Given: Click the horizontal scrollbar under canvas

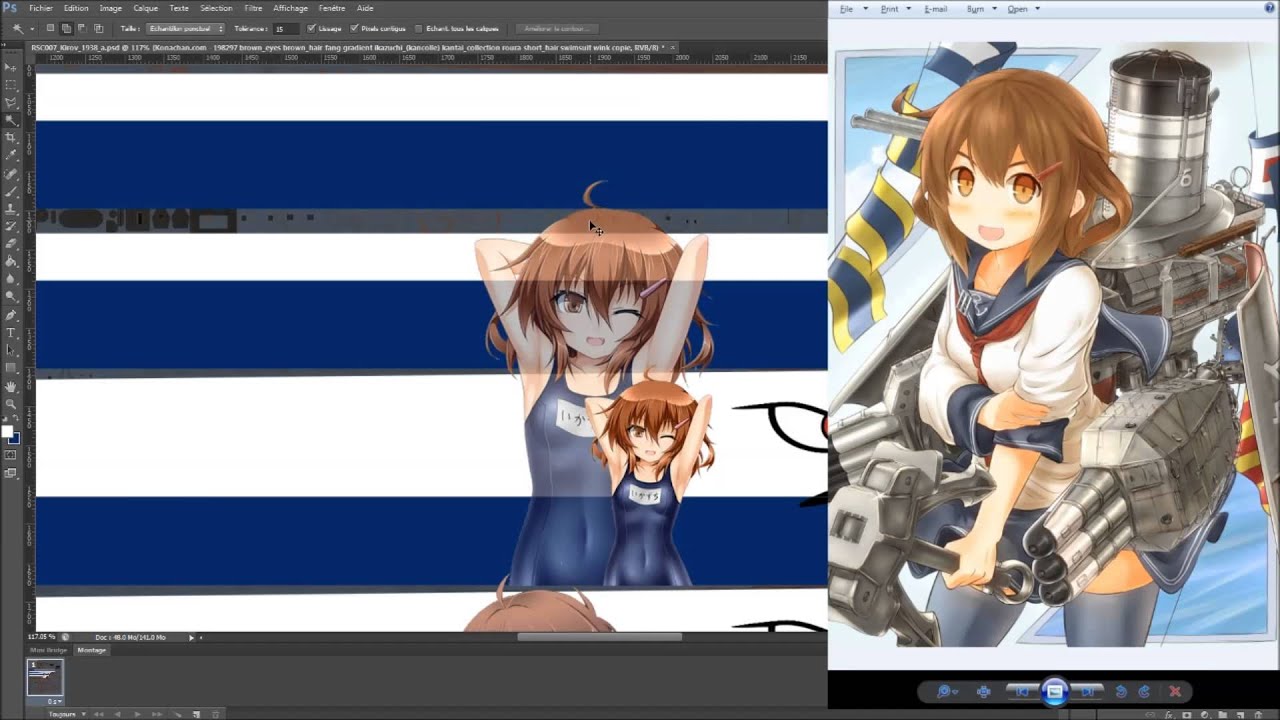Looking at the screenshot, I should pyautogui.click(x=600, y=637).
